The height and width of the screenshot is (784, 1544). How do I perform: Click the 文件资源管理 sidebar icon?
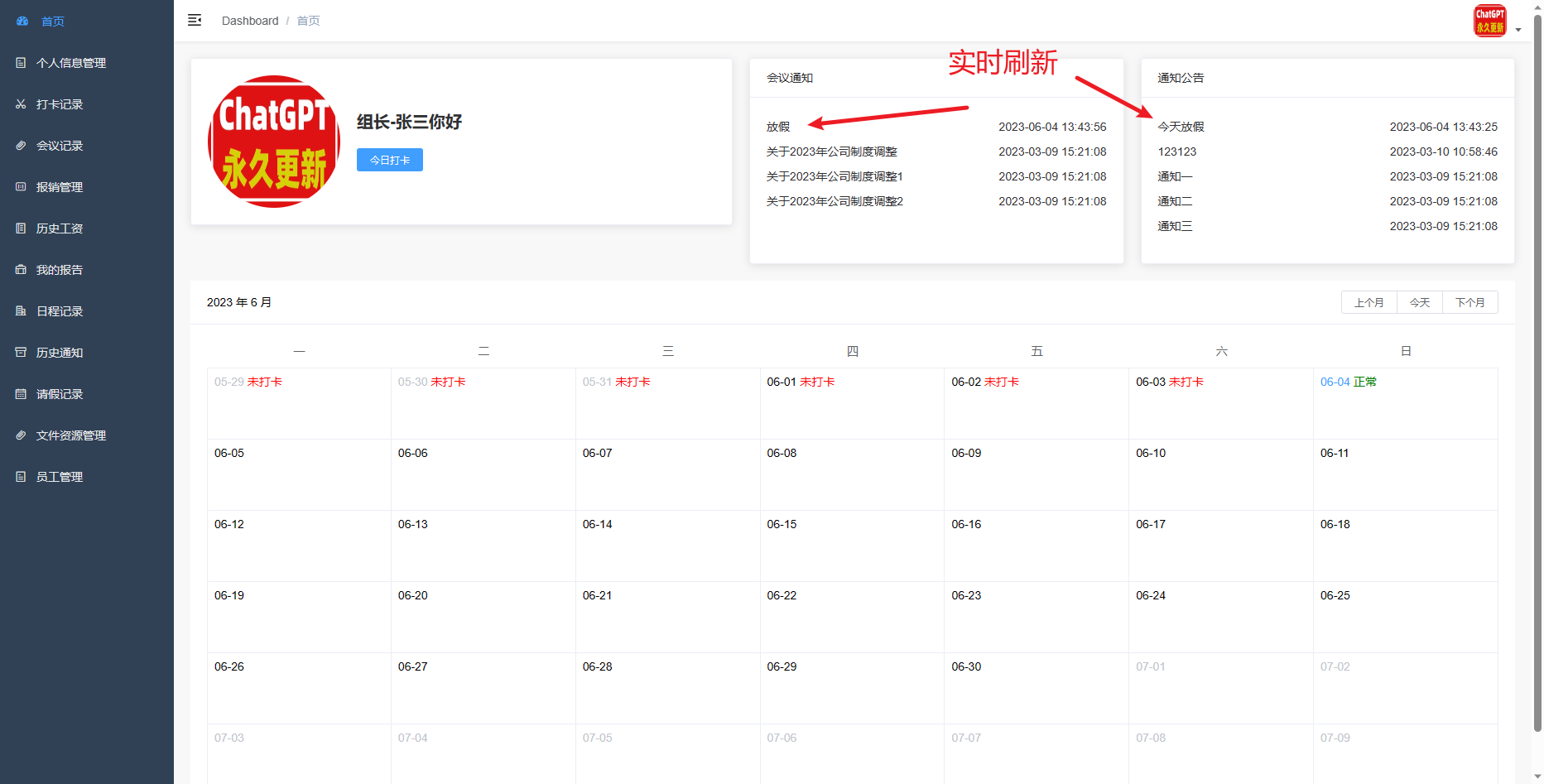(21, 435)
